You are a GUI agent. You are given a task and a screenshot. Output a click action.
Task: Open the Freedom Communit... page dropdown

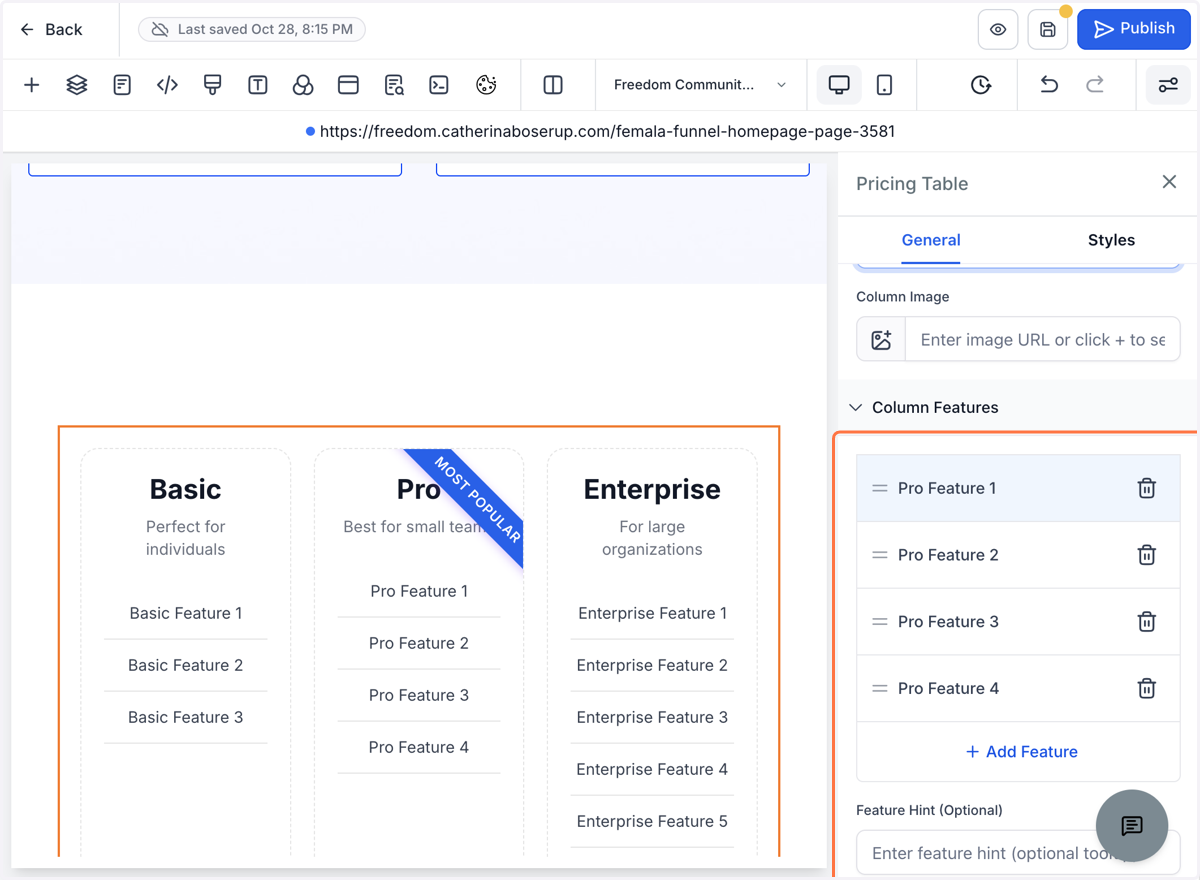pyautogui.click(x=700, y=85)
